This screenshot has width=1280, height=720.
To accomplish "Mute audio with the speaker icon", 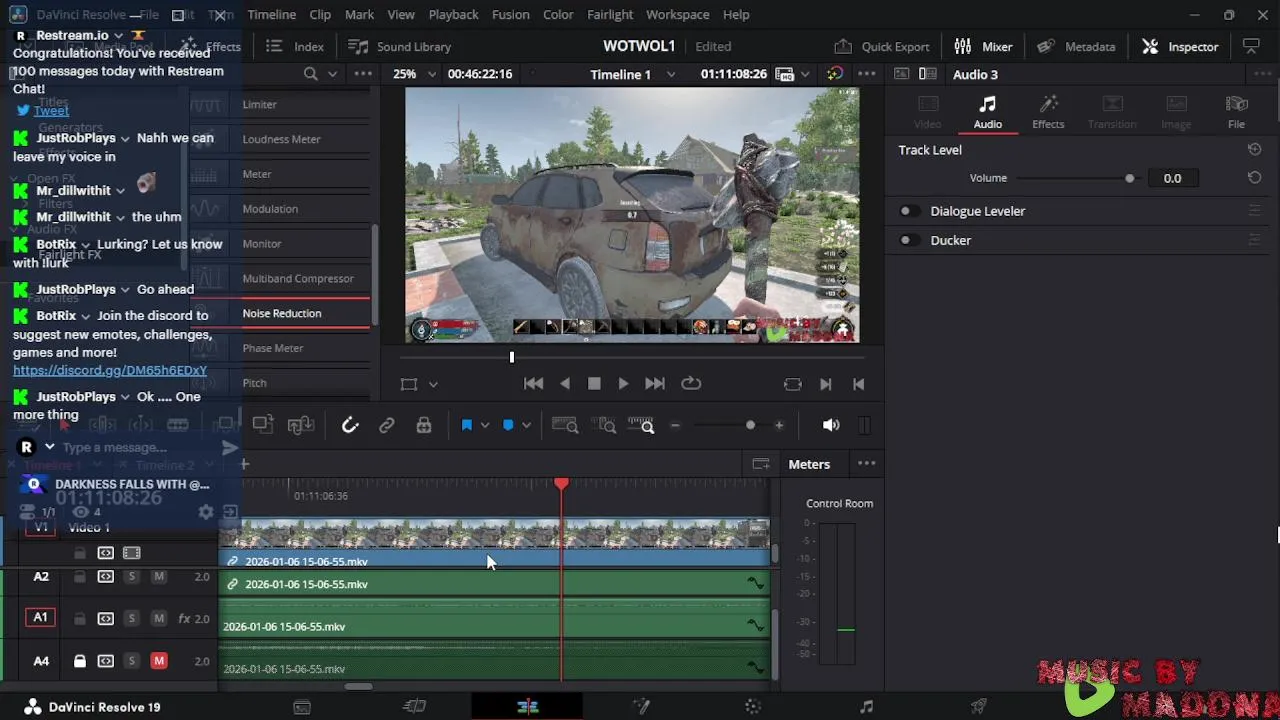I will tap(831, 425).
